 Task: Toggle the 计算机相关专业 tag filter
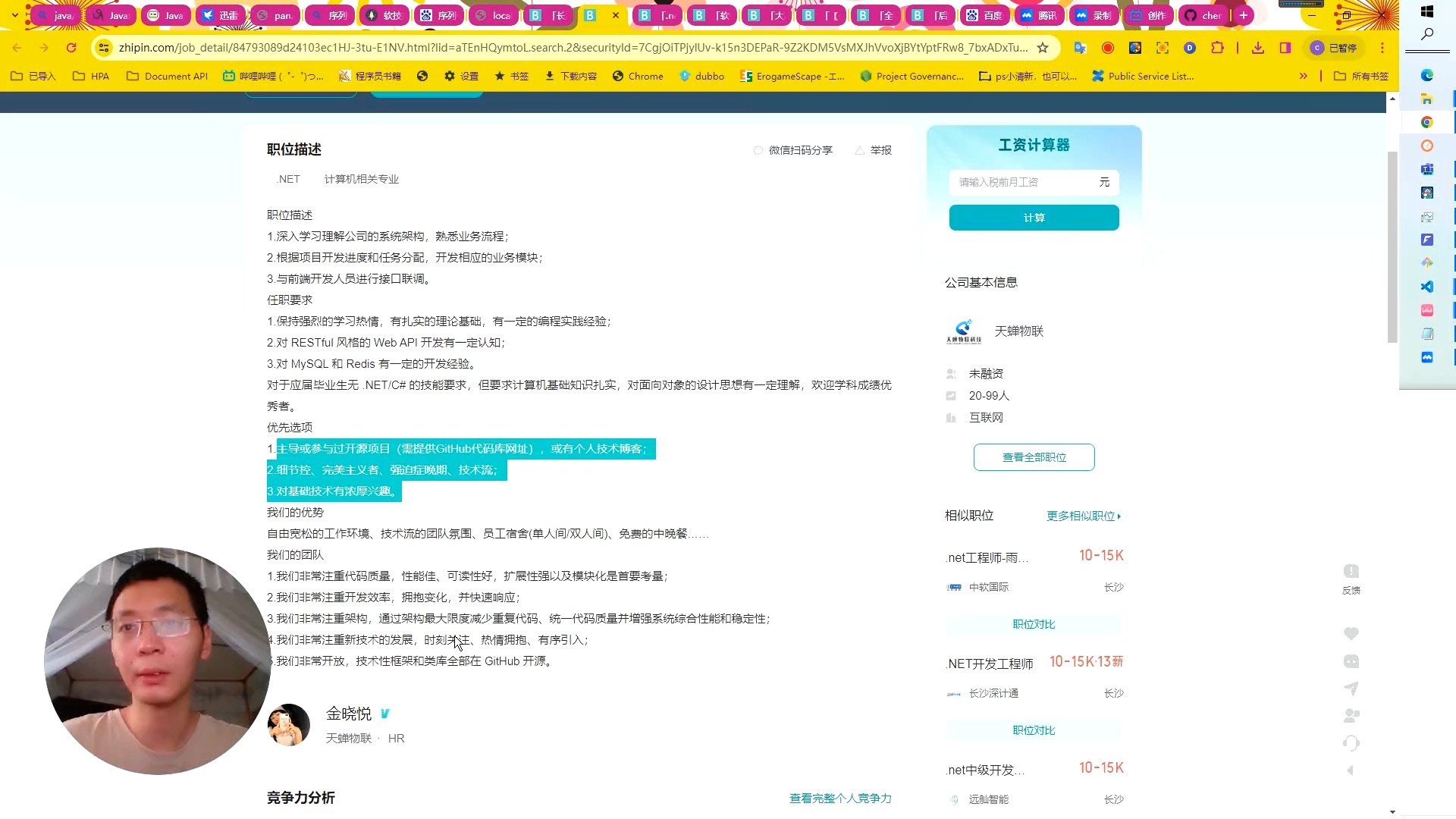point(361,179)
